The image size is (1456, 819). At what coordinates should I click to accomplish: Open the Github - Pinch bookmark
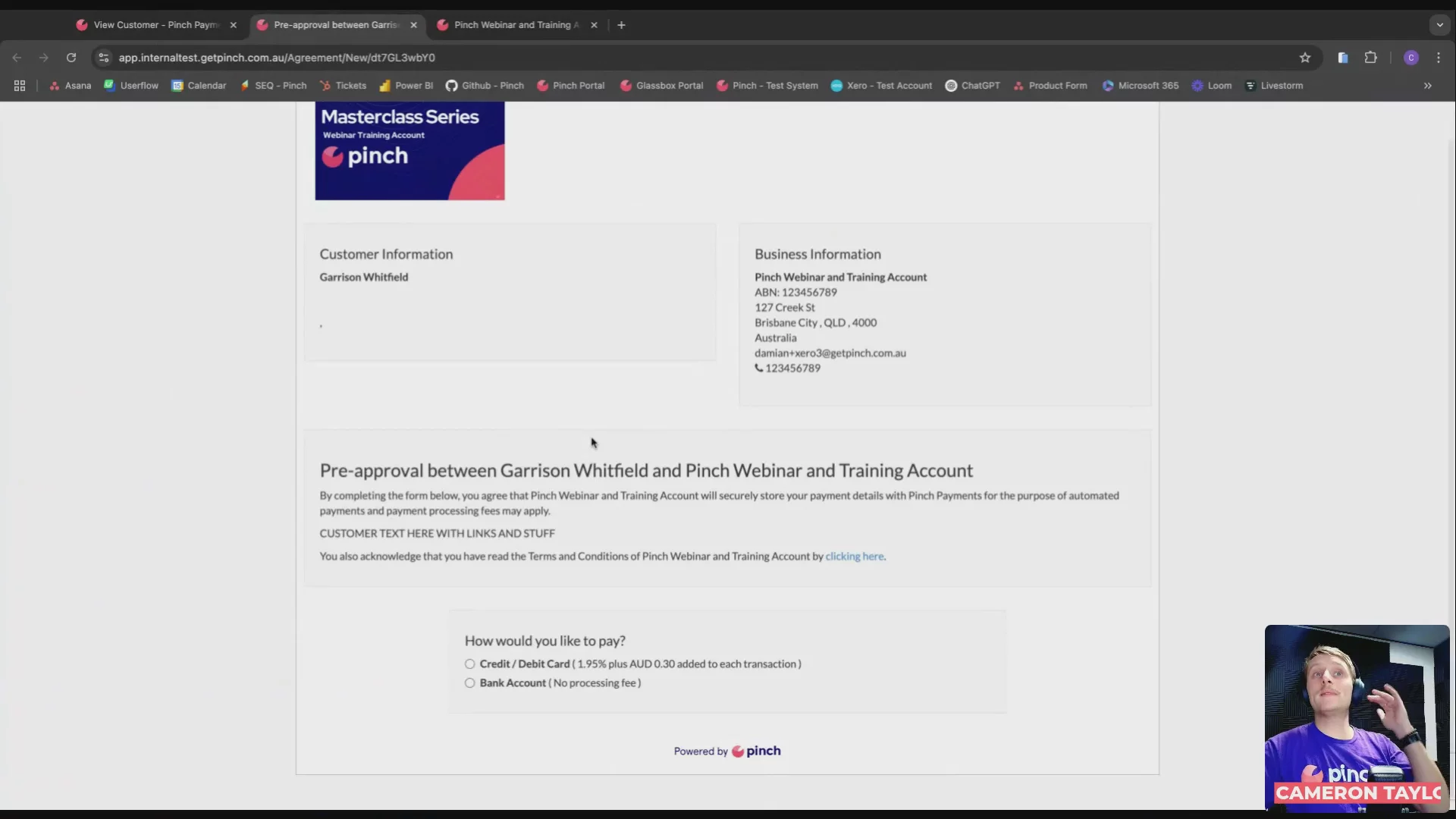point(485,86)
